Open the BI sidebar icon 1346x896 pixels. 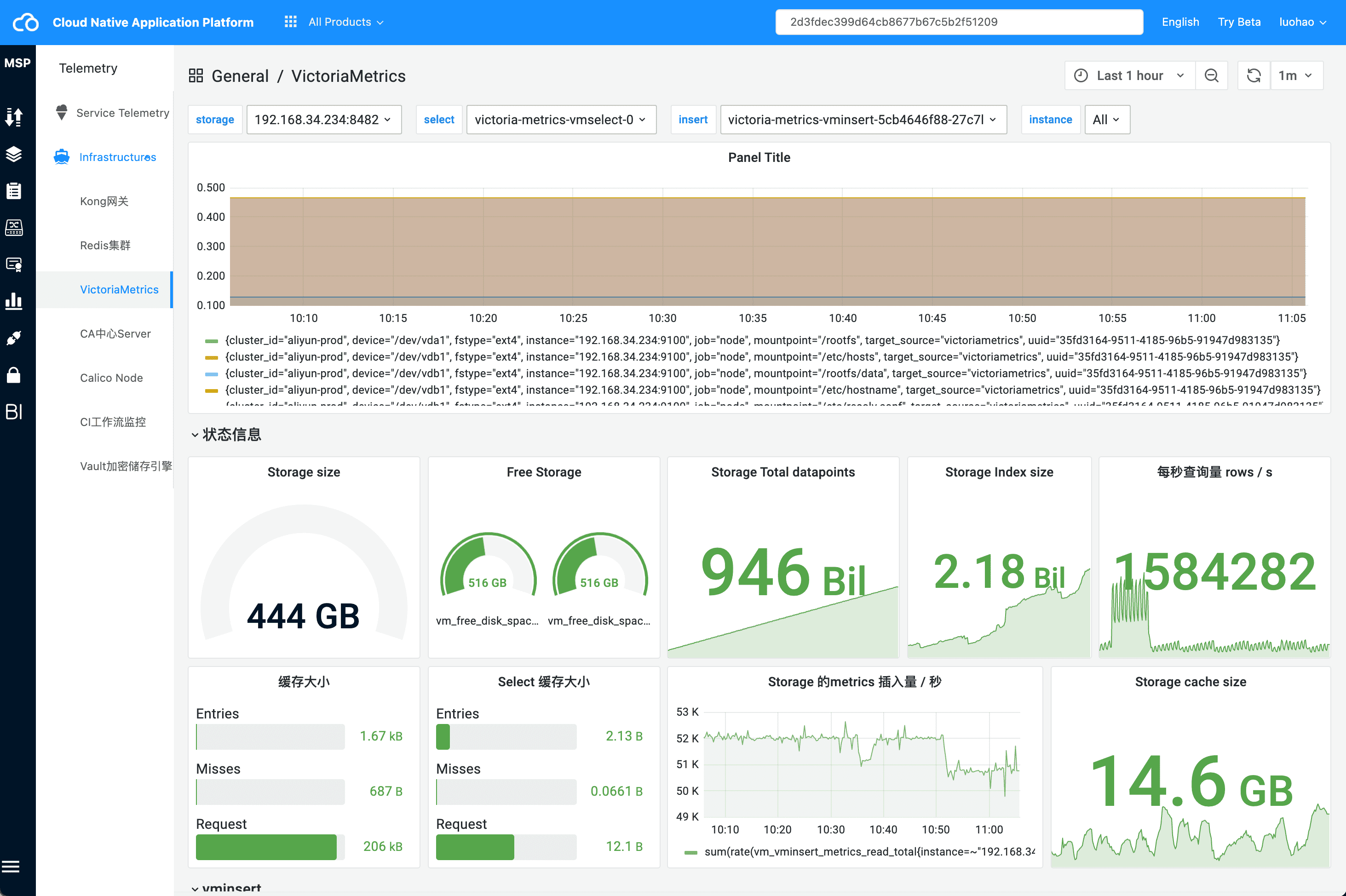14,411
